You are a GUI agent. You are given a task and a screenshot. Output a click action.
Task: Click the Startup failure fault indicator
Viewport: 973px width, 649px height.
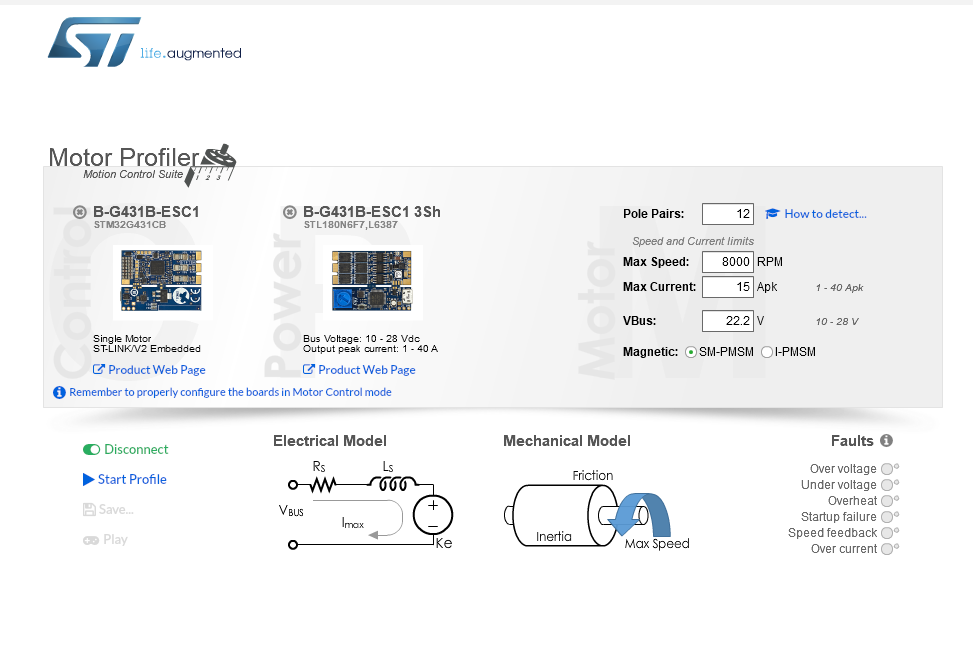[x=888, y=517]
